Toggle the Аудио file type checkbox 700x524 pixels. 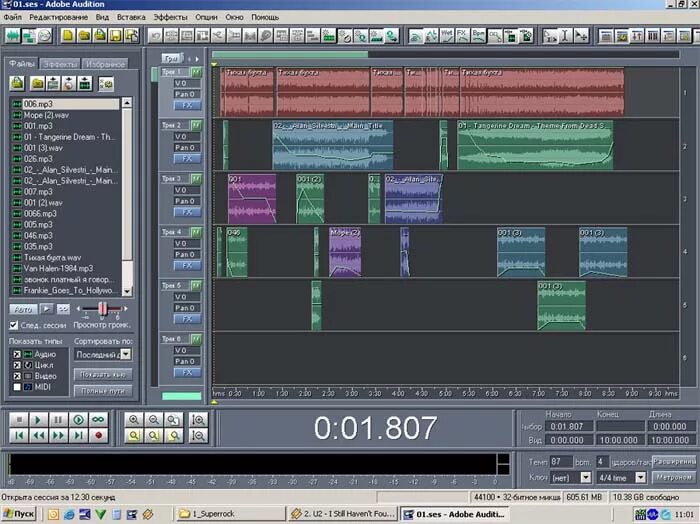coord(17,354)
